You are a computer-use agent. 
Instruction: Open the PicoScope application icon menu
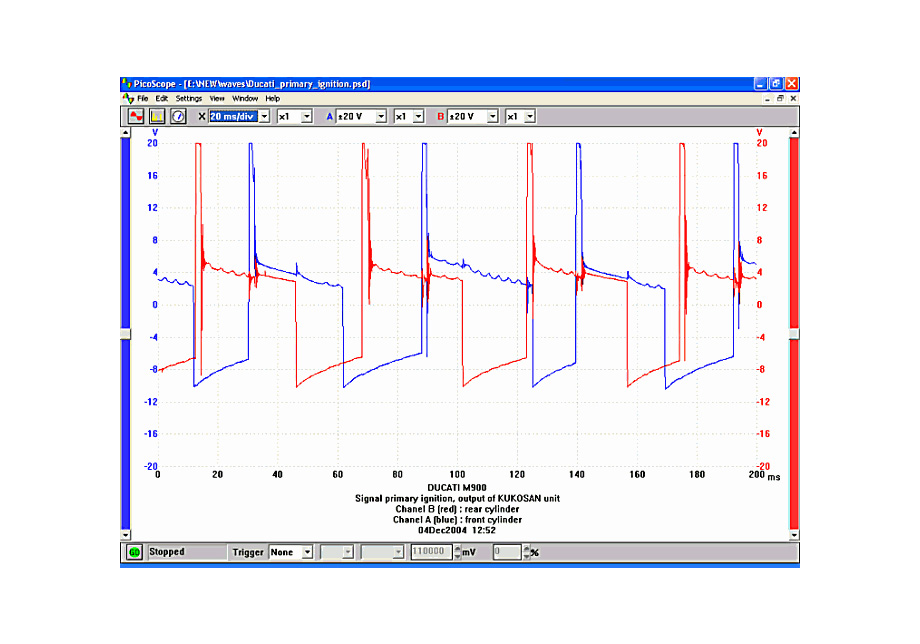pos(126,84)
